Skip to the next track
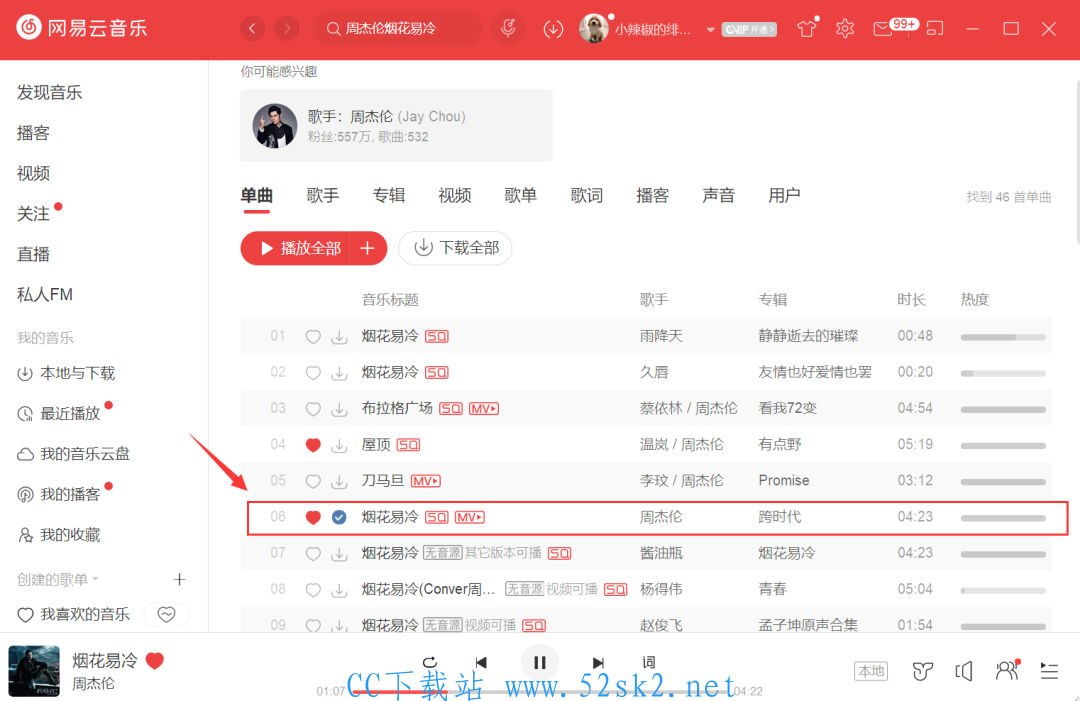1080x701 pixels. 598,662
